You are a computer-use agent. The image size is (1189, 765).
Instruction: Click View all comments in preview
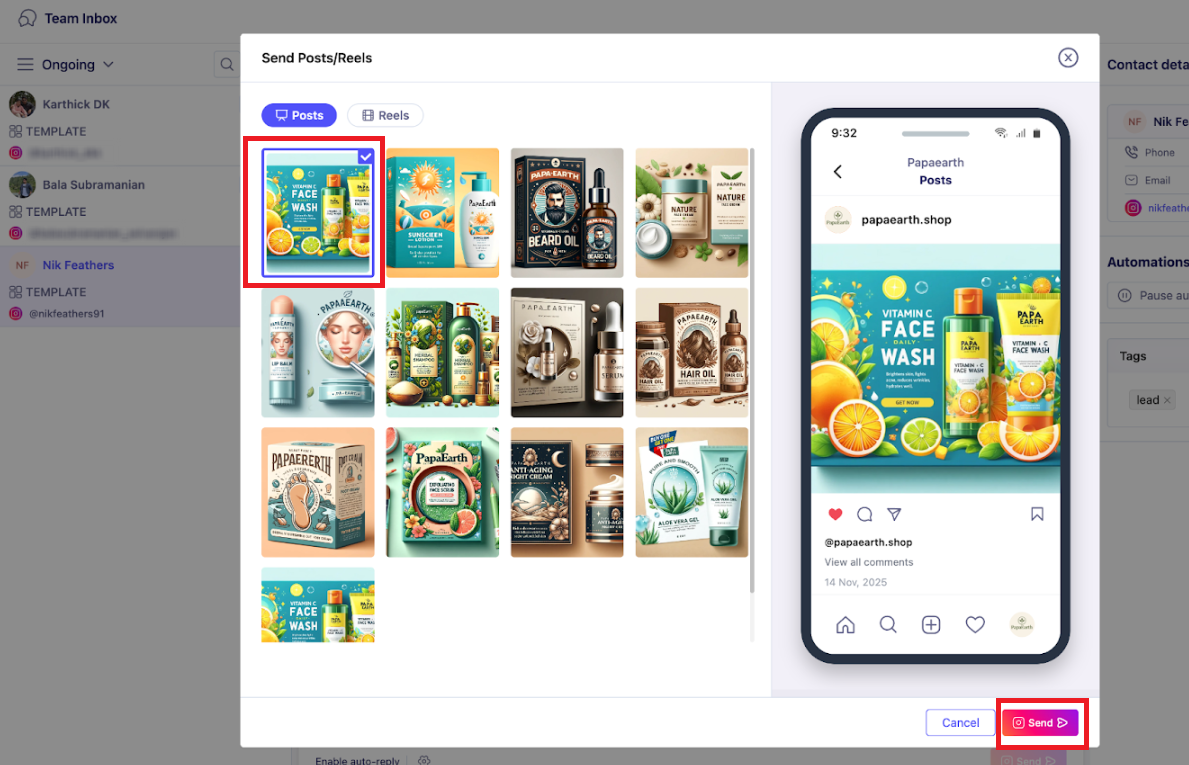(869, 562)
